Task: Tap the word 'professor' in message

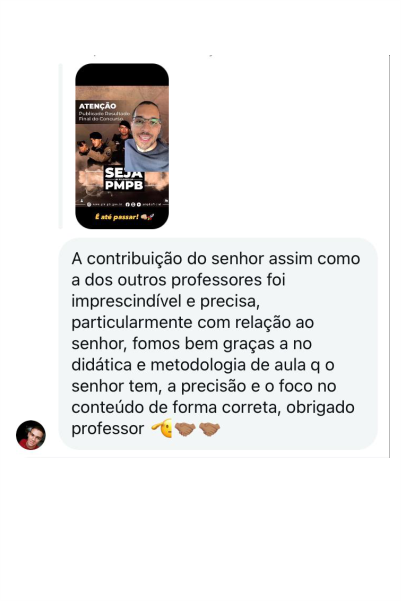Action: [108, 429]
